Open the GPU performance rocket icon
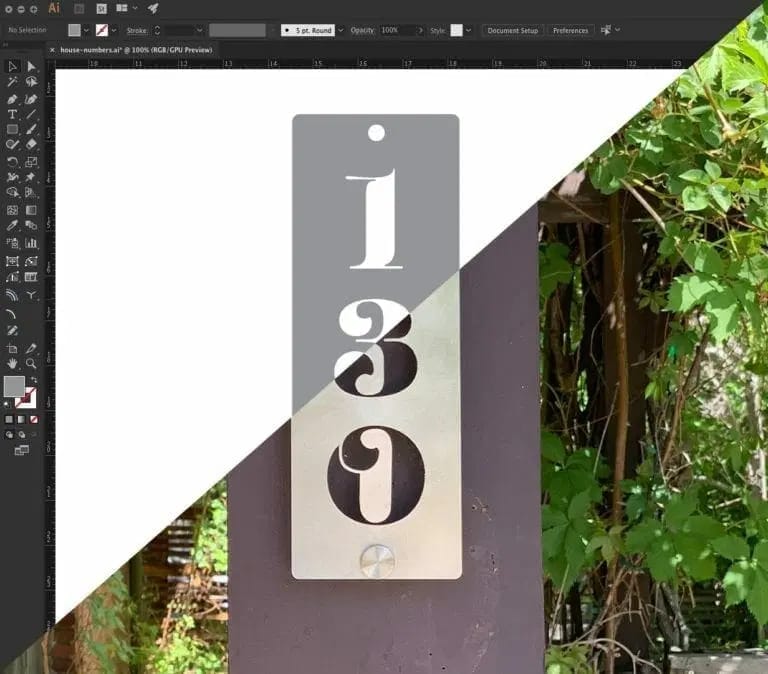768x674 pixels. (153, 8)
